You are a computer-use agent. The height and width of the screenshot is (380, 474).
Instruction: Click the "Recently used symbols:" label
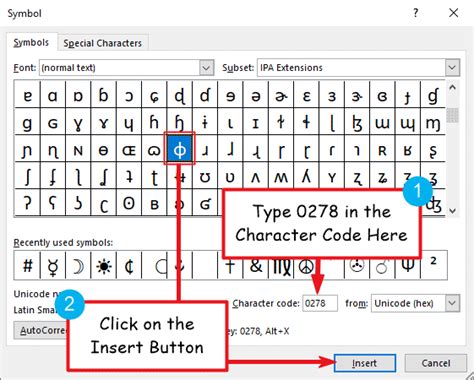63,243
